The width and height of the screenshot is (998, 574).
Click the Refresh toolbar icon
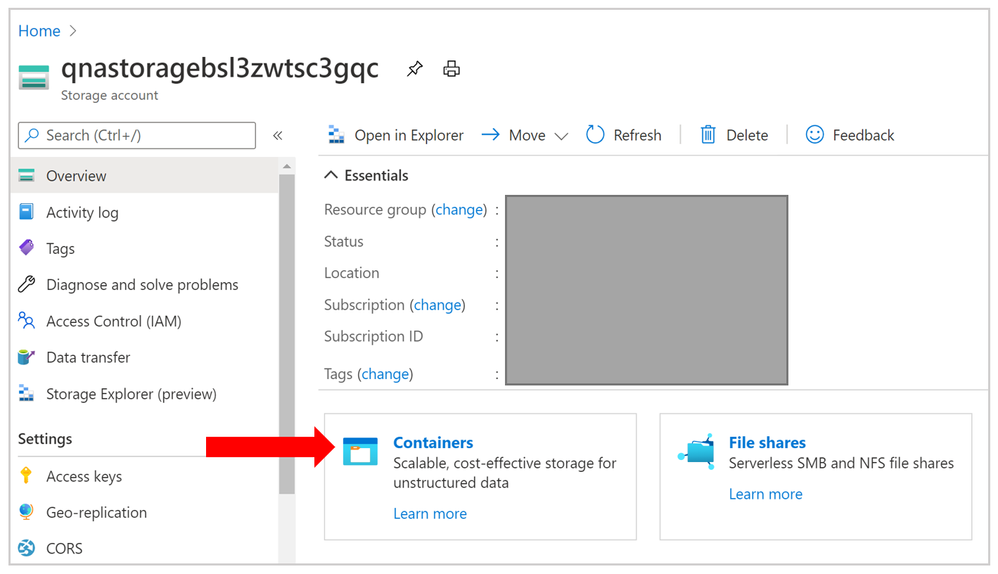[x=595, y=135]
